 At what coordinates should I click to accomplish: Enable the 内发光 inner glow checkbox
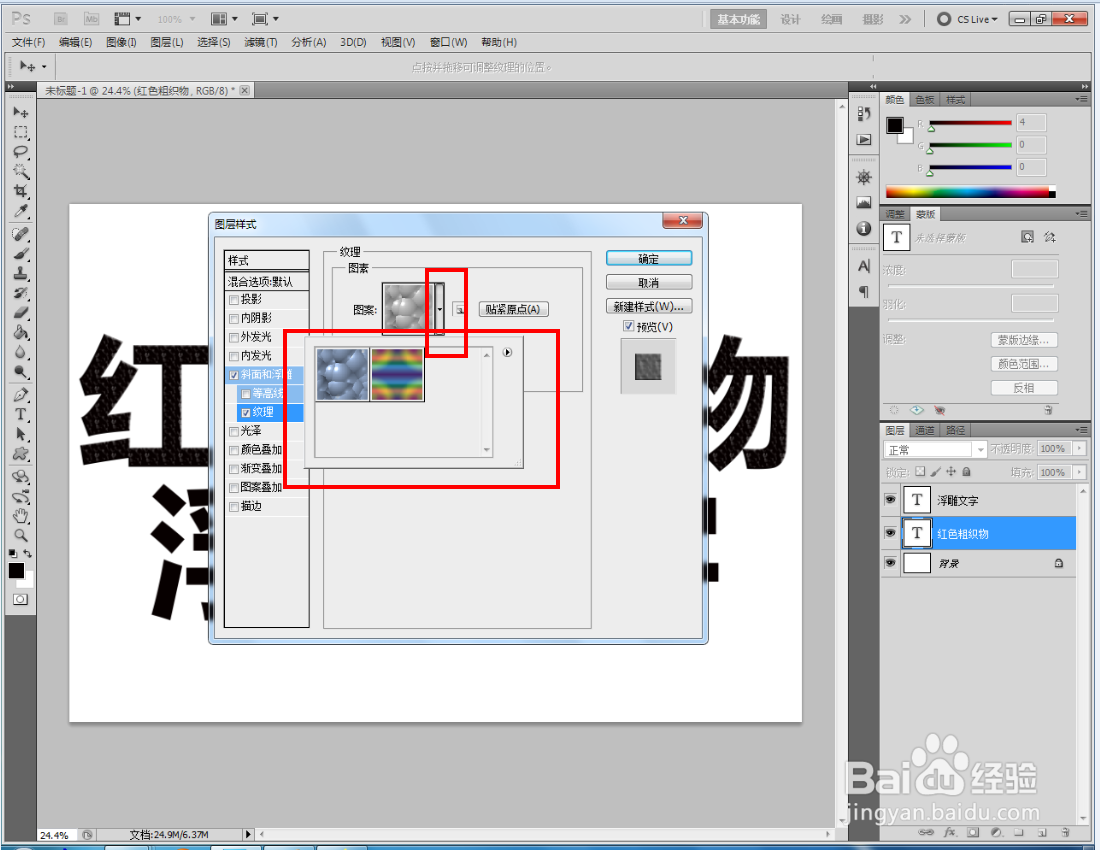pyautogui.click(x=234, y=356)
